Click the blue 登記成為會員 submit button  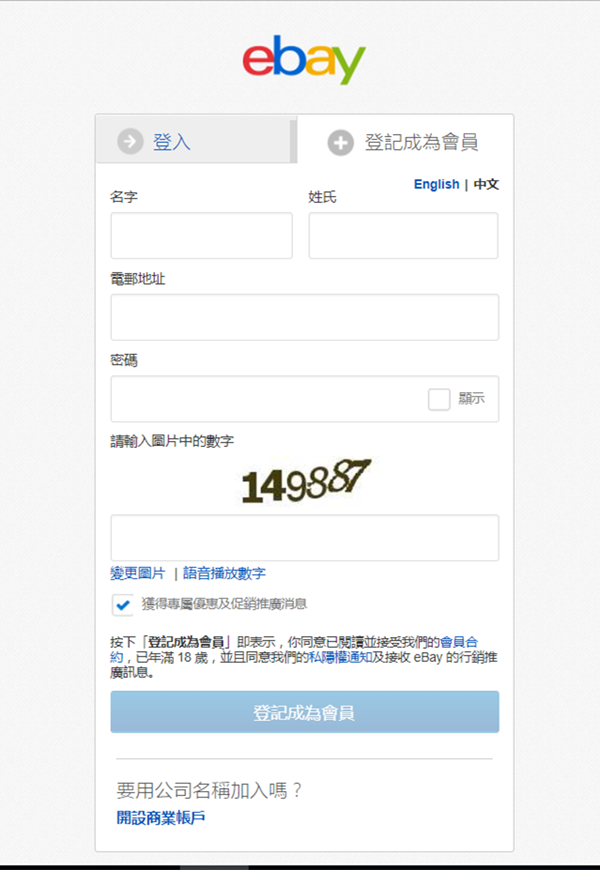pyautogui.click(x=305, y=712)
